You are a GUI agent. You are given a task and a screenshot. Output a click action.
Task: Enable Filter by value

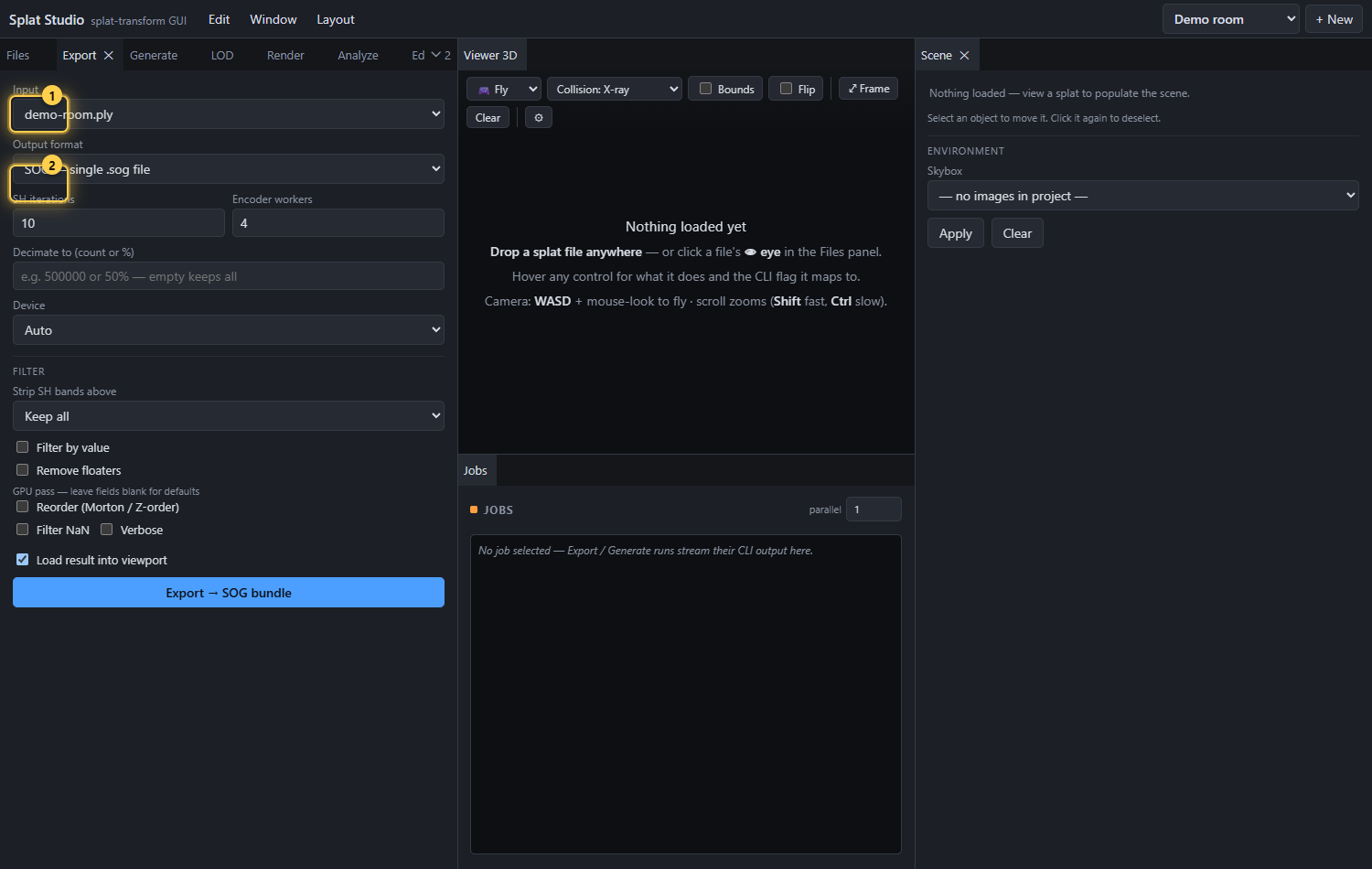tap(23, 447)
